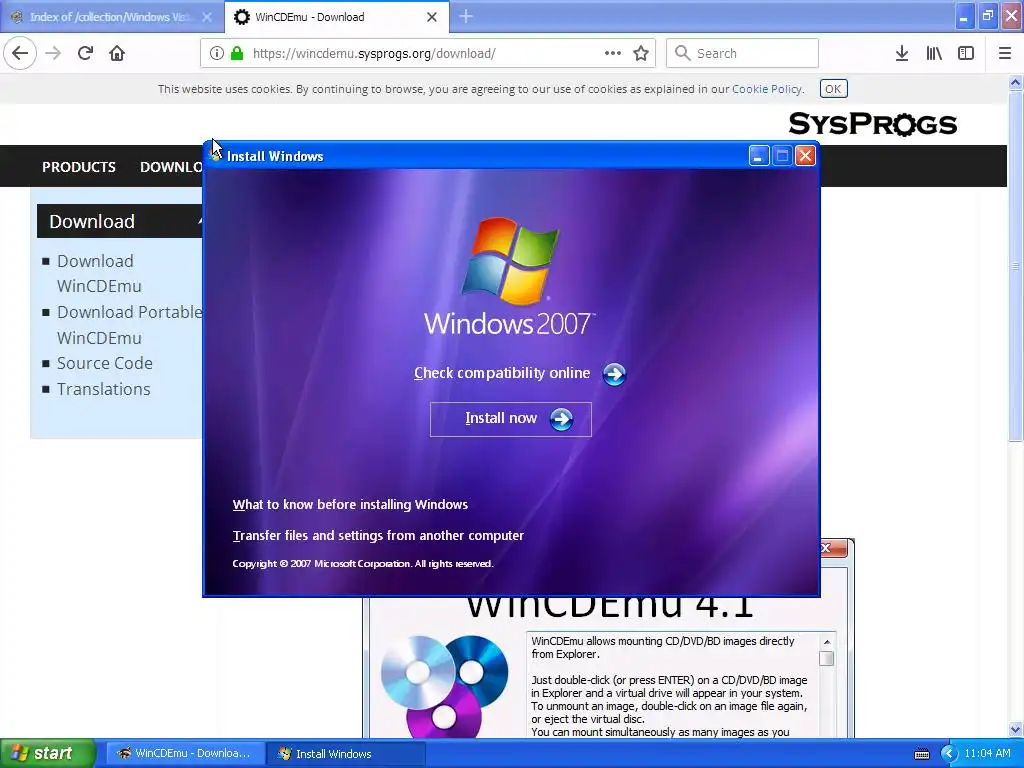The image size is (1024, 768).
Task: Close the WinCDEmu - Download tab
Action: pyautogui.click(x=432, y=17)
